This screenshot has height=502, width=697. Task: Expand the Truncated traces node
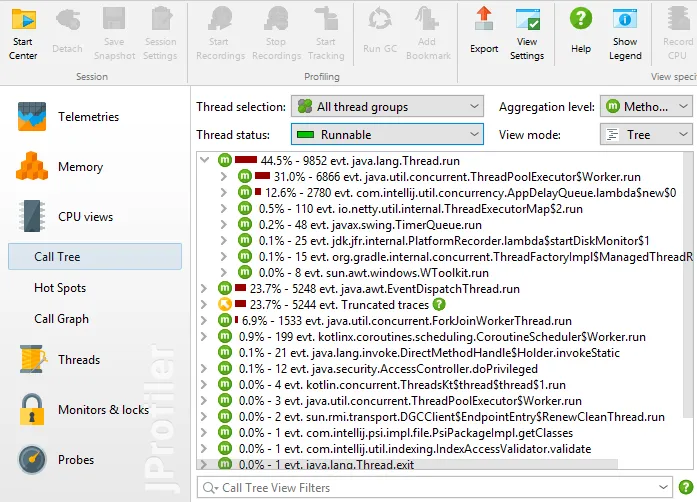click(x=204, y=305)
